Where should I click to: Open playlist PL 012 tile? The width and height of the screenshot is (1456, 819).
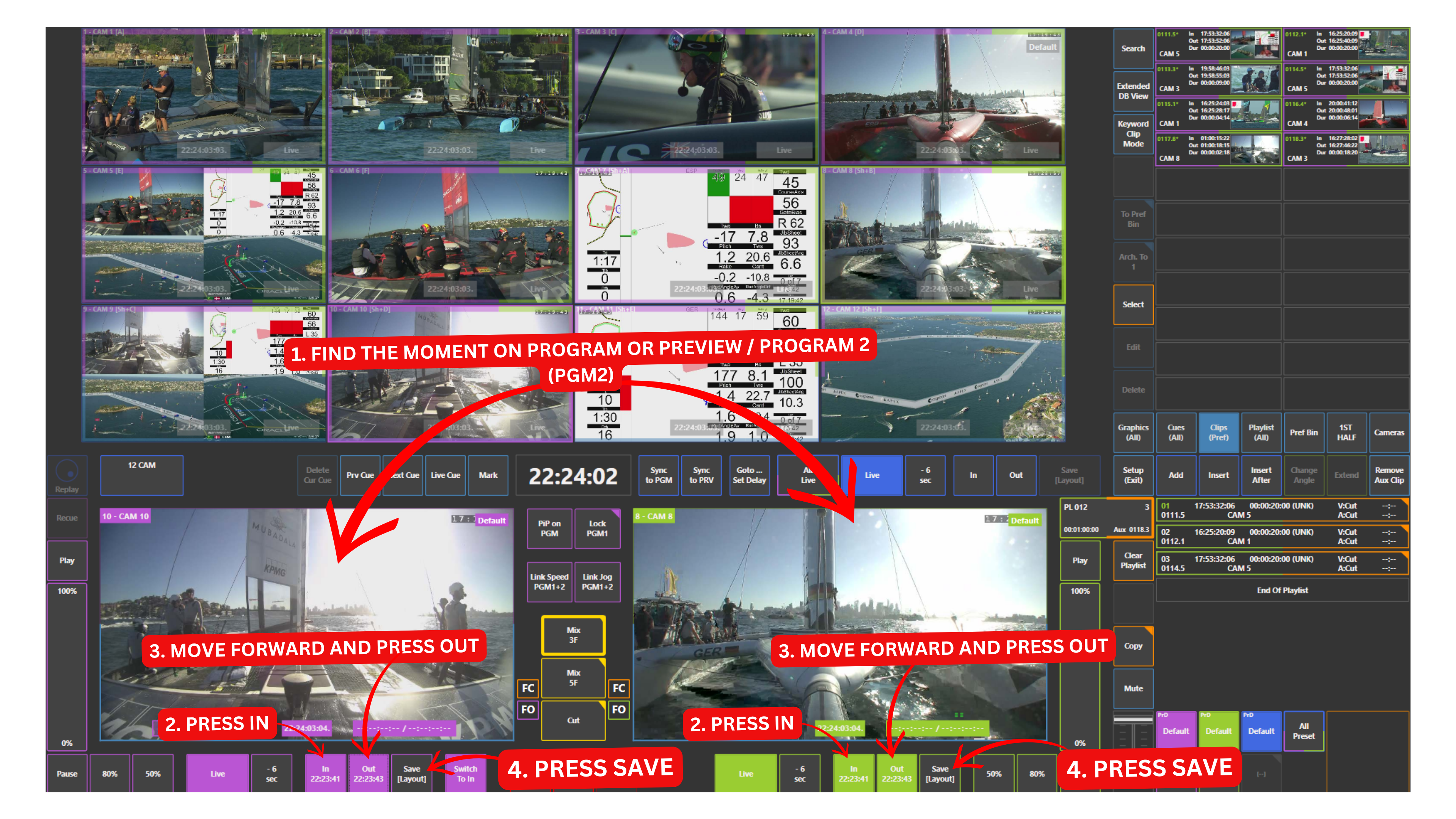click(x=1106, y=518)
